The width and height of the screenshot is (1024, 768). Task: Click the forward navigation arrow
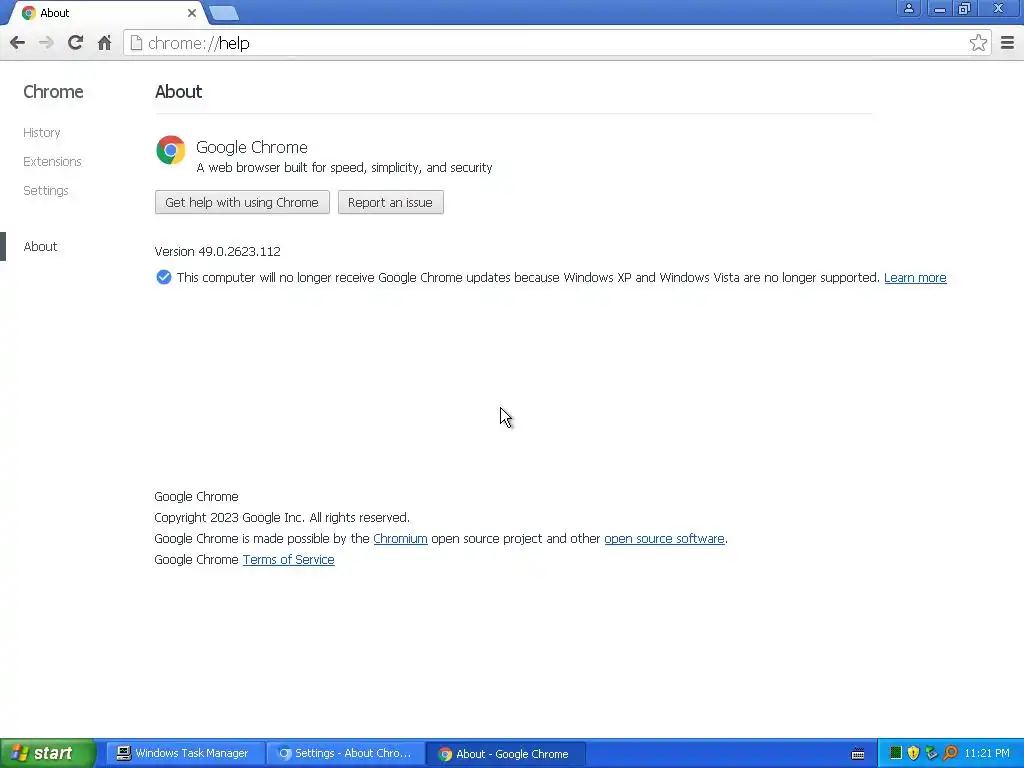46,43
